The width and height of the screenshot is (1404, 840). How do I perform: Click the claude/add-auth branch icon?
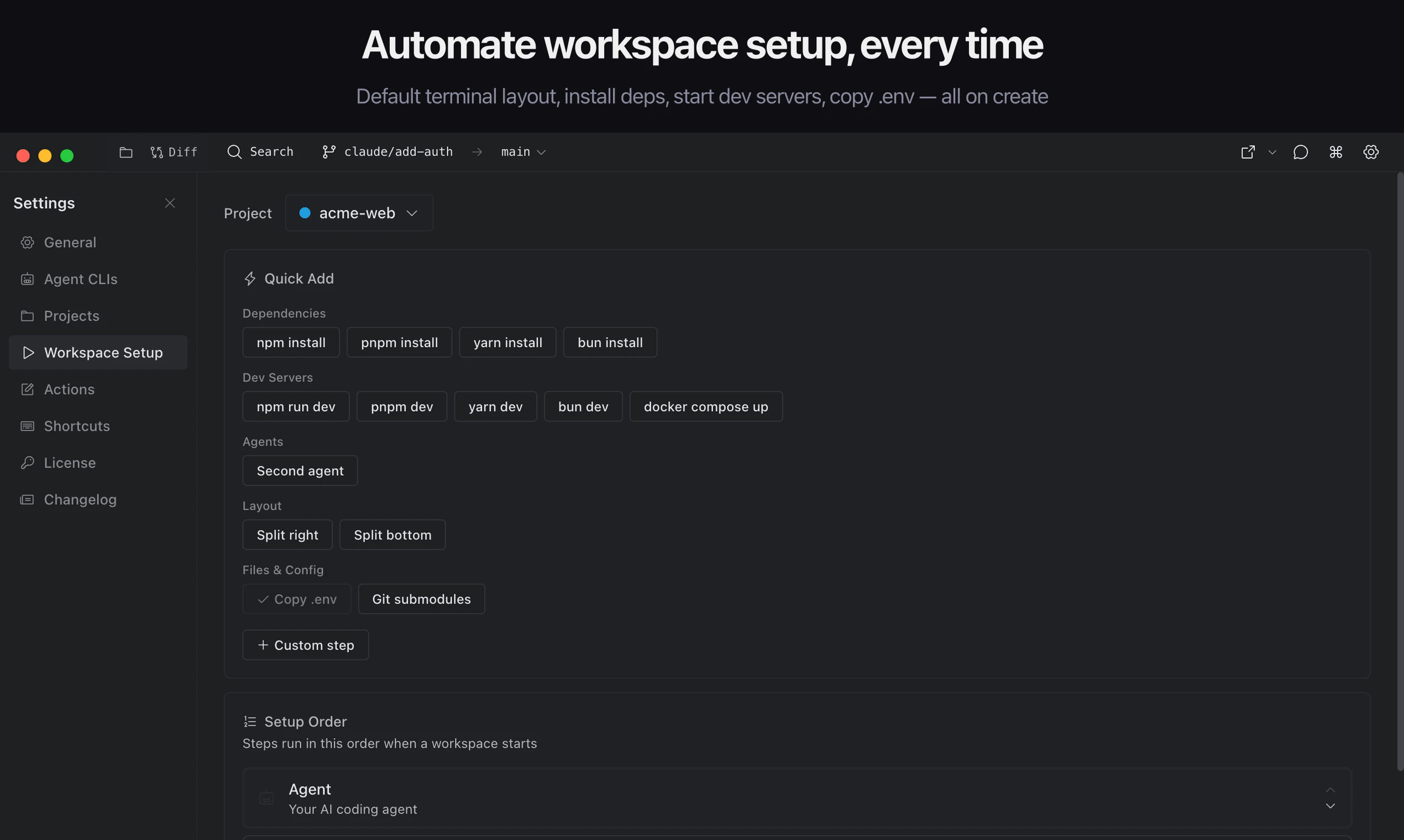328,153
